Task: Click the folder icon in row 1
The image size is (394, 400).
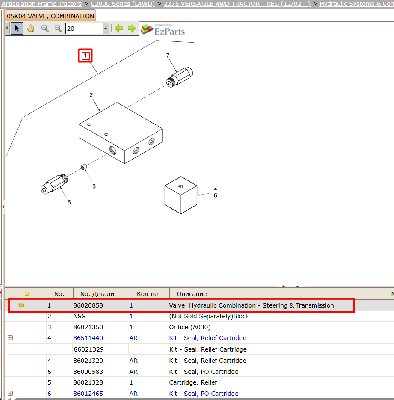Action: (x=22, y=305)
